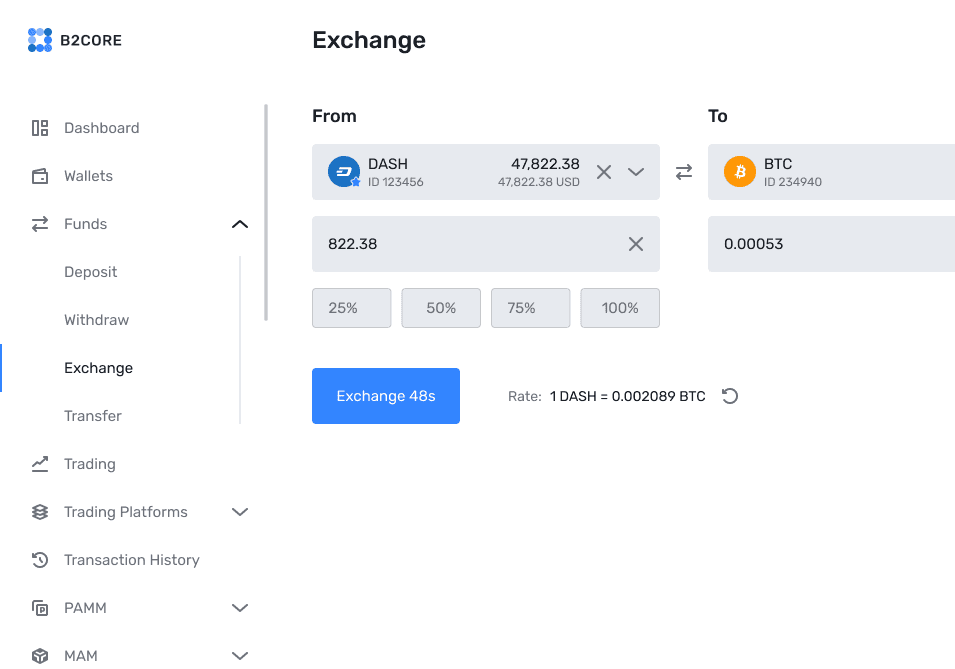The width and height of the screenshot is (955, 669).
Task: Expand the MAM submenu
Action: (240, 656)
